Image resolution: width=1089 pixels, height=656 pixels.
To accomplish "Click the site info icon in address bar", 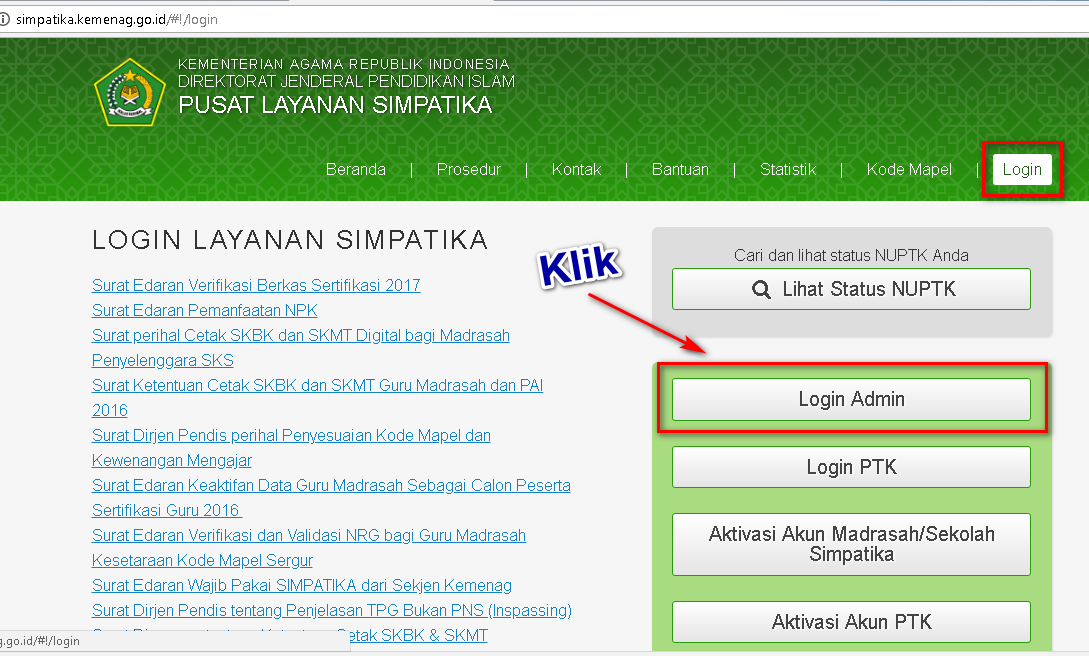I will click(4, 19).
